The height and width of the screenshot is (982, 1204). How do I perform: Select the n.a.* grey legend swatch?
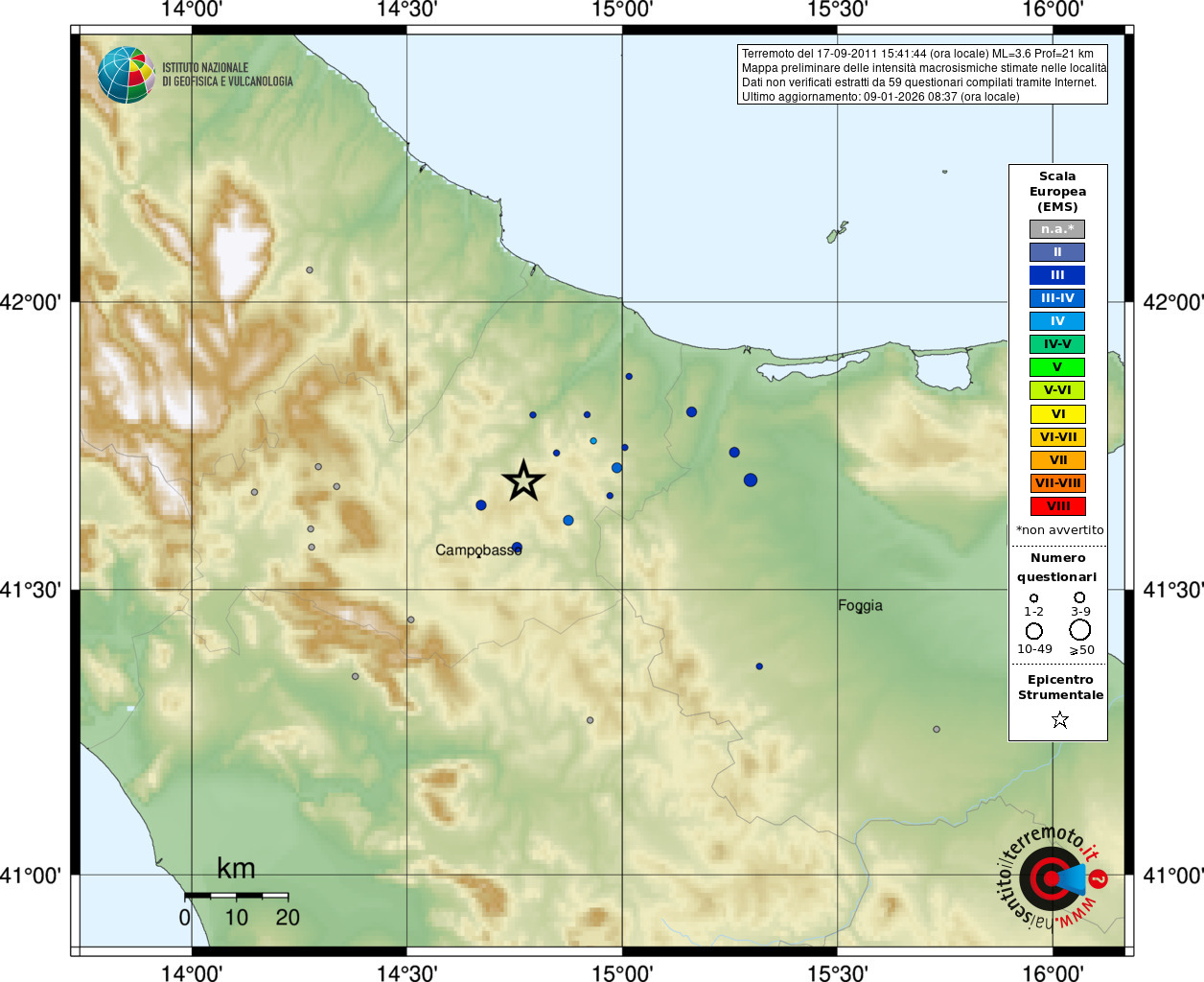tap(1057, 229)
